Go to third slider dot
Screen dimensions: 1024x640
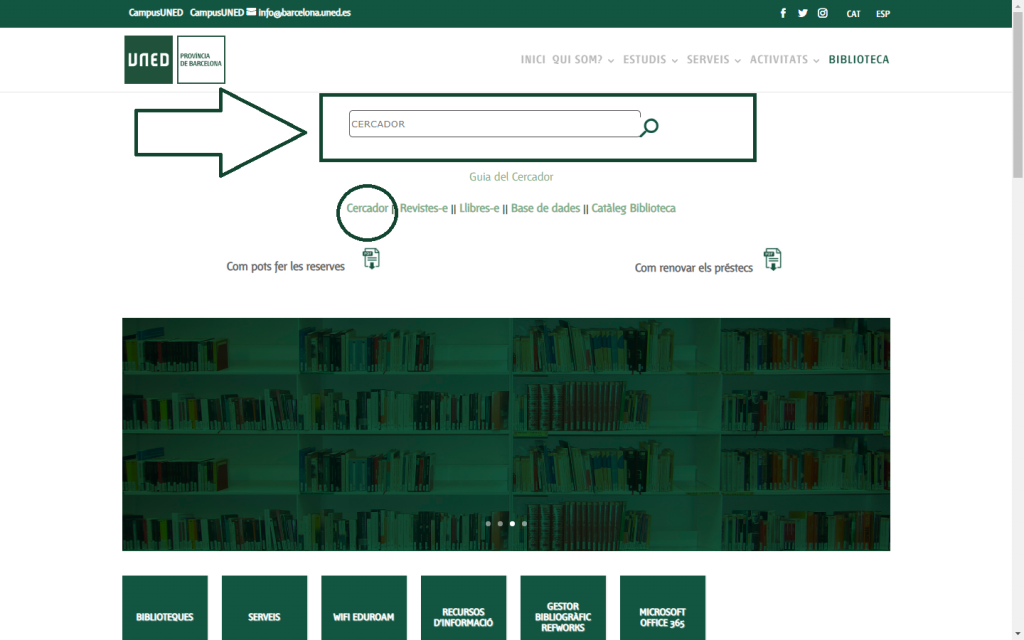click(x=512, y=524)
